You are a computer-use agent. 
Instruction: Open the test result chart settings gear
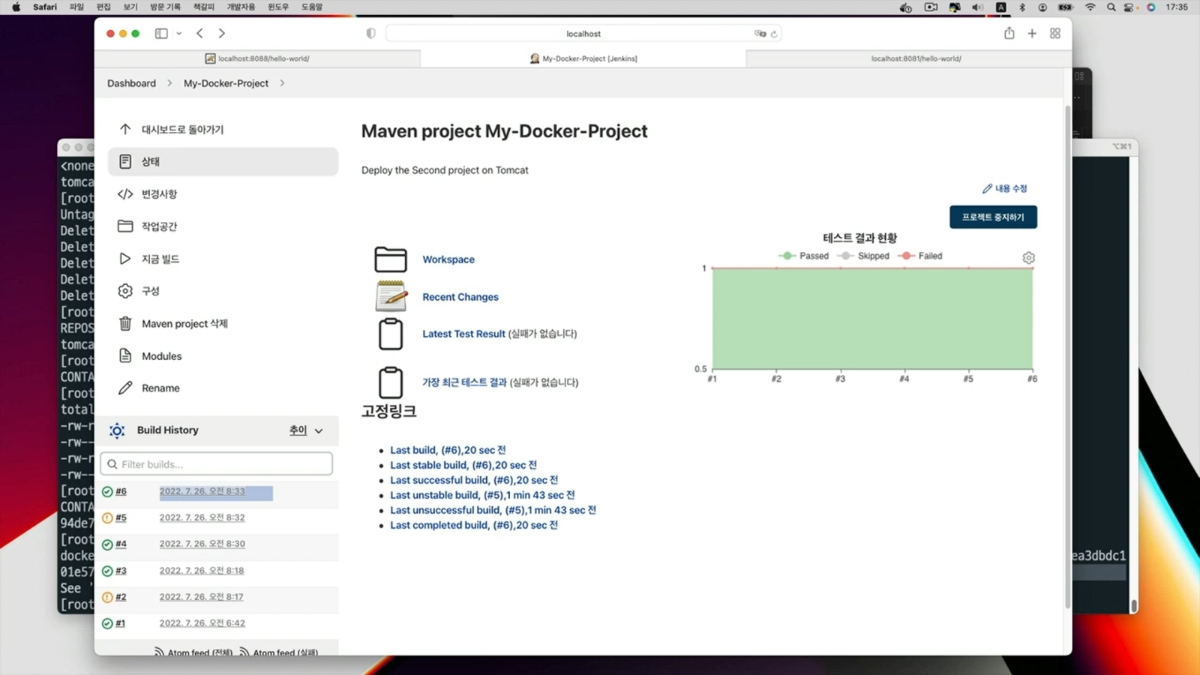1028,258
